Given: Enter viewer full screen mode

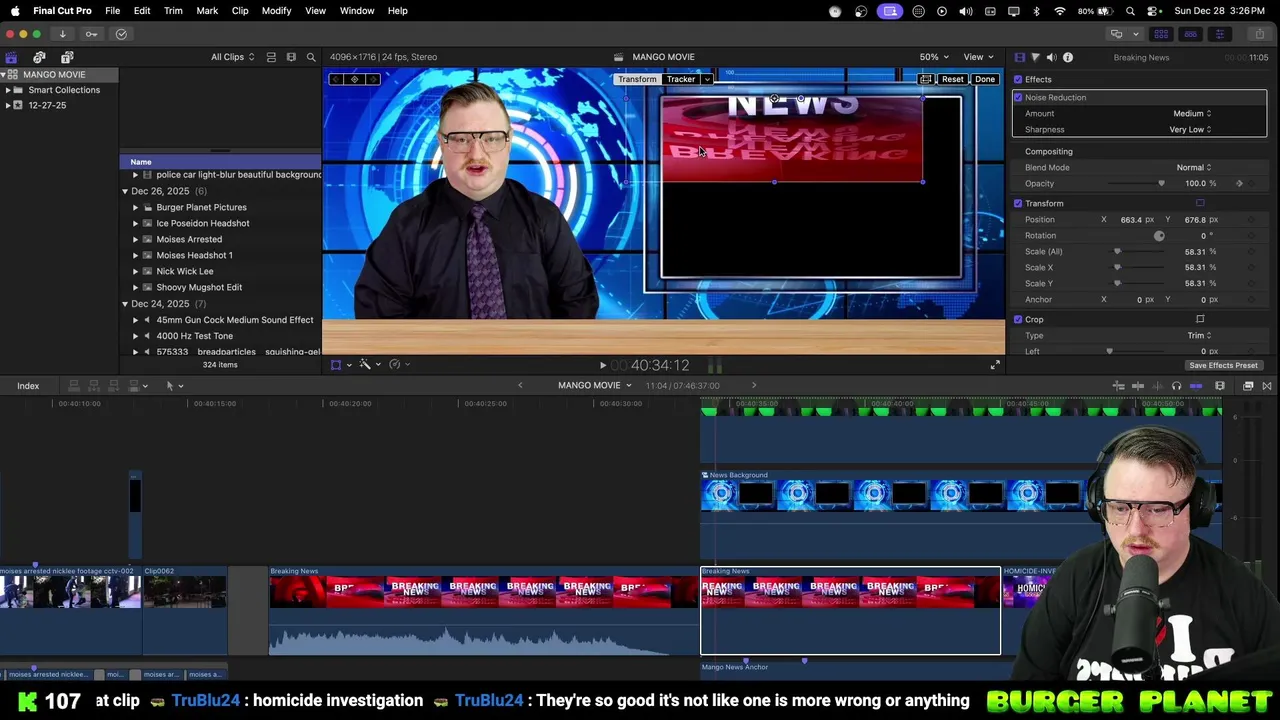Looking at the screenshot, I should [994, 365].
